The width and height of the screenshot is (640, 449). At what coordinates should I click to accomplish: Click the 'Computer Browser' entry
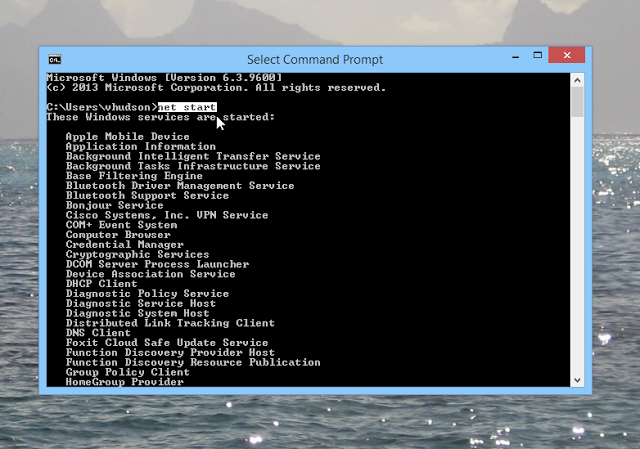(x=118, y=235)
